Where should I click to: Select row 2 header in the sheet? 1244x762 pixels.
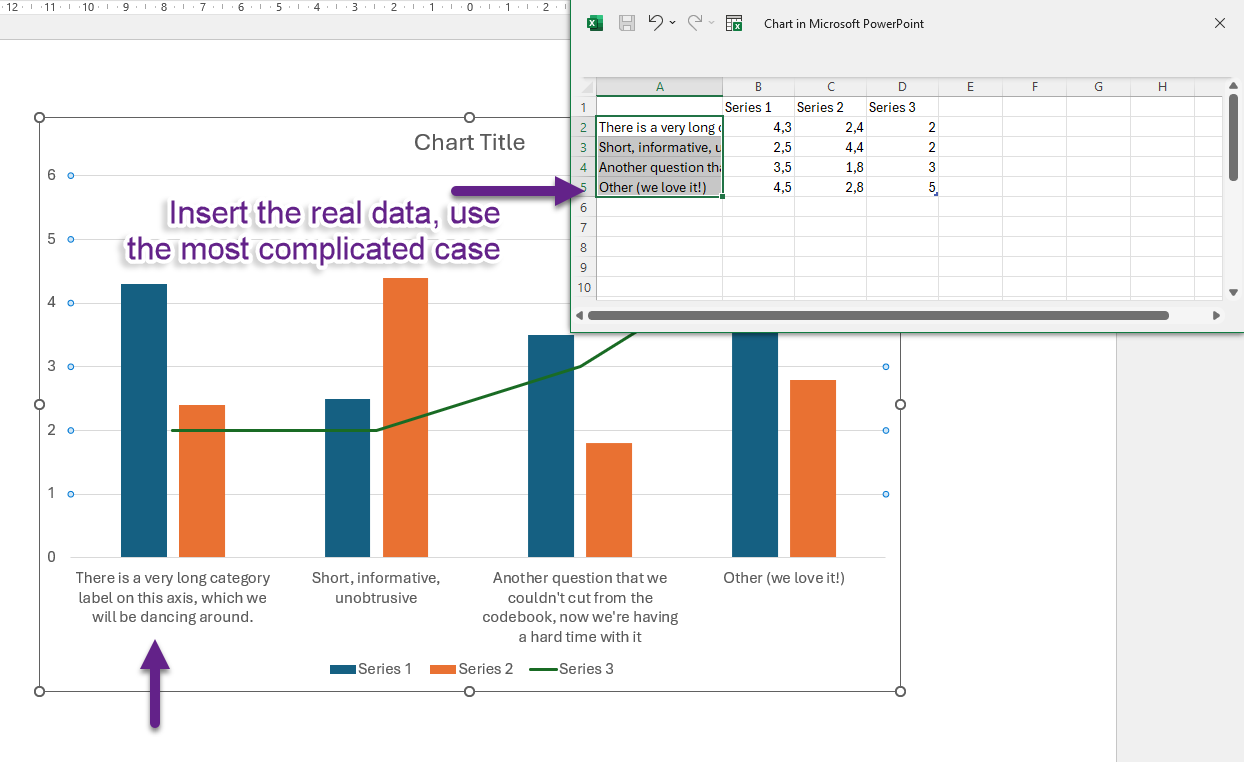pyautogui.click(x=584, y=127)
